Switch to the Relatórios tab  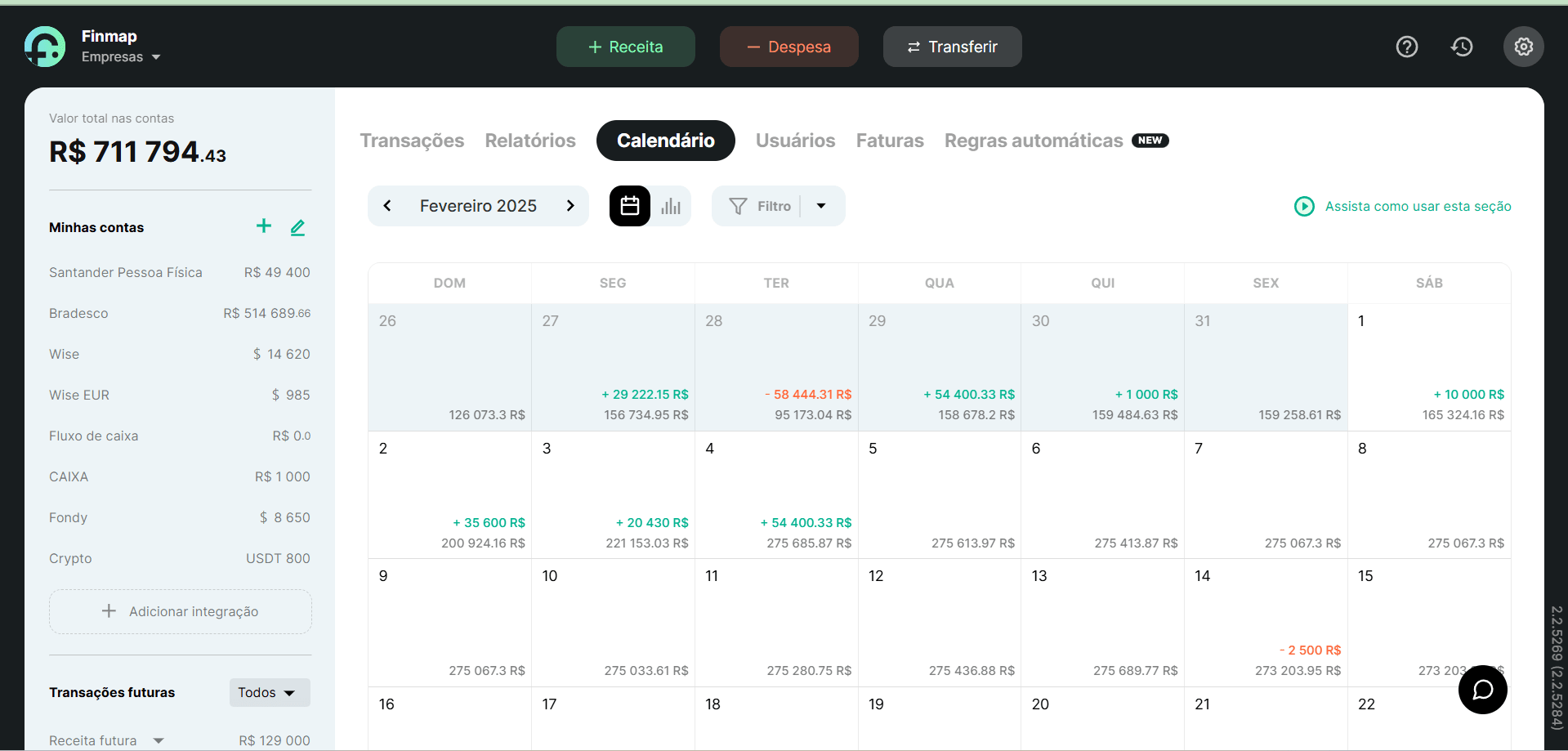(x=529, y=141)
